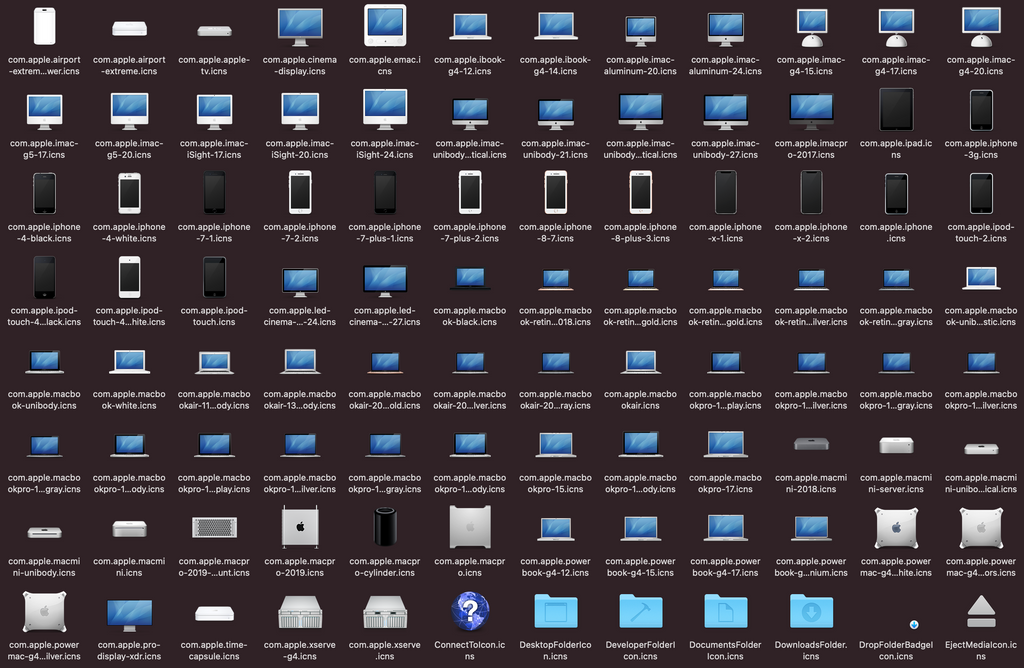Select com.apple.macbookpro-17.icns icon

pos(726,444)
